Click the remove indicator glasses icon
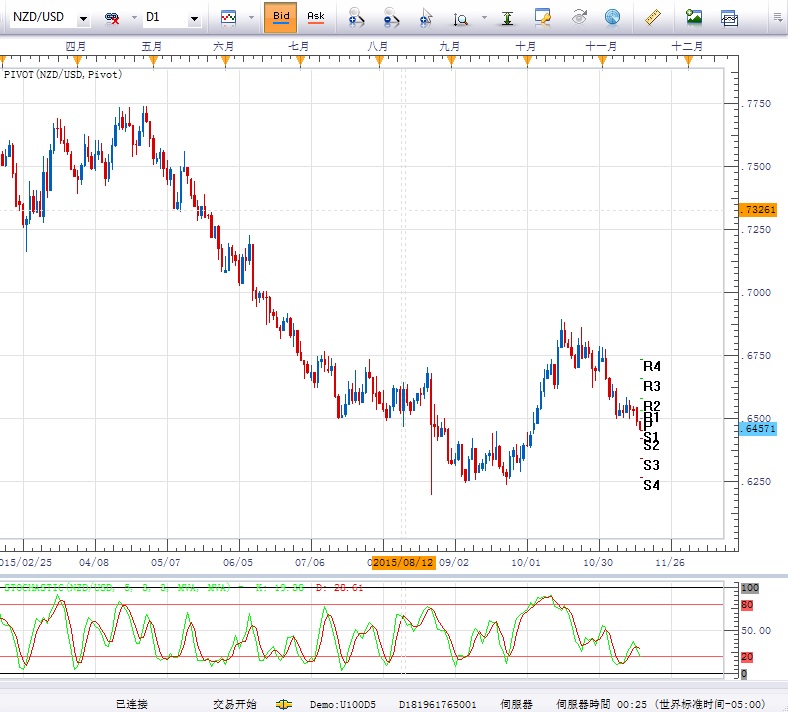The height and width of the screenshot is (712, 788). (x=112, y=18)
